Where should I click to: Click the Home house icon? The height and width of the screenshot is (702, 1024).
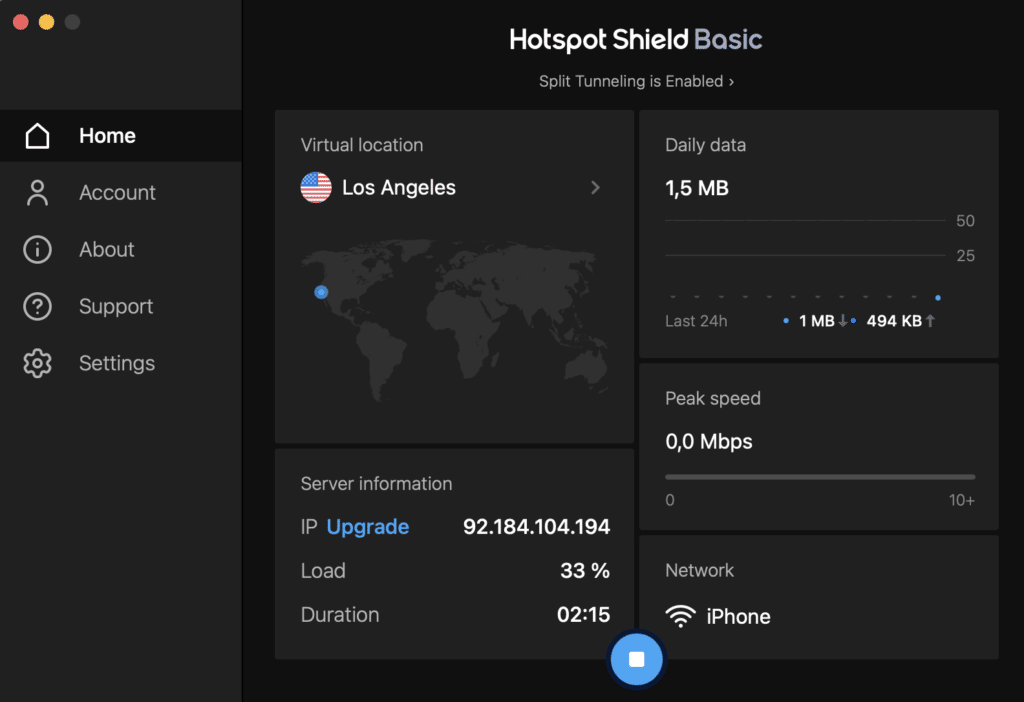[37, 136]
